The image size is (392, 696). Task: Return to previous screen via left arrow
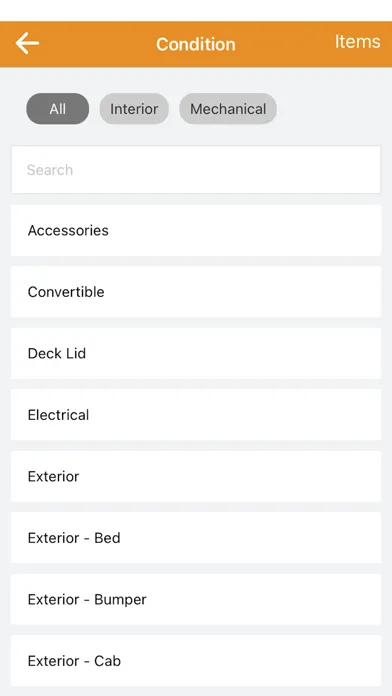(28, 44)
